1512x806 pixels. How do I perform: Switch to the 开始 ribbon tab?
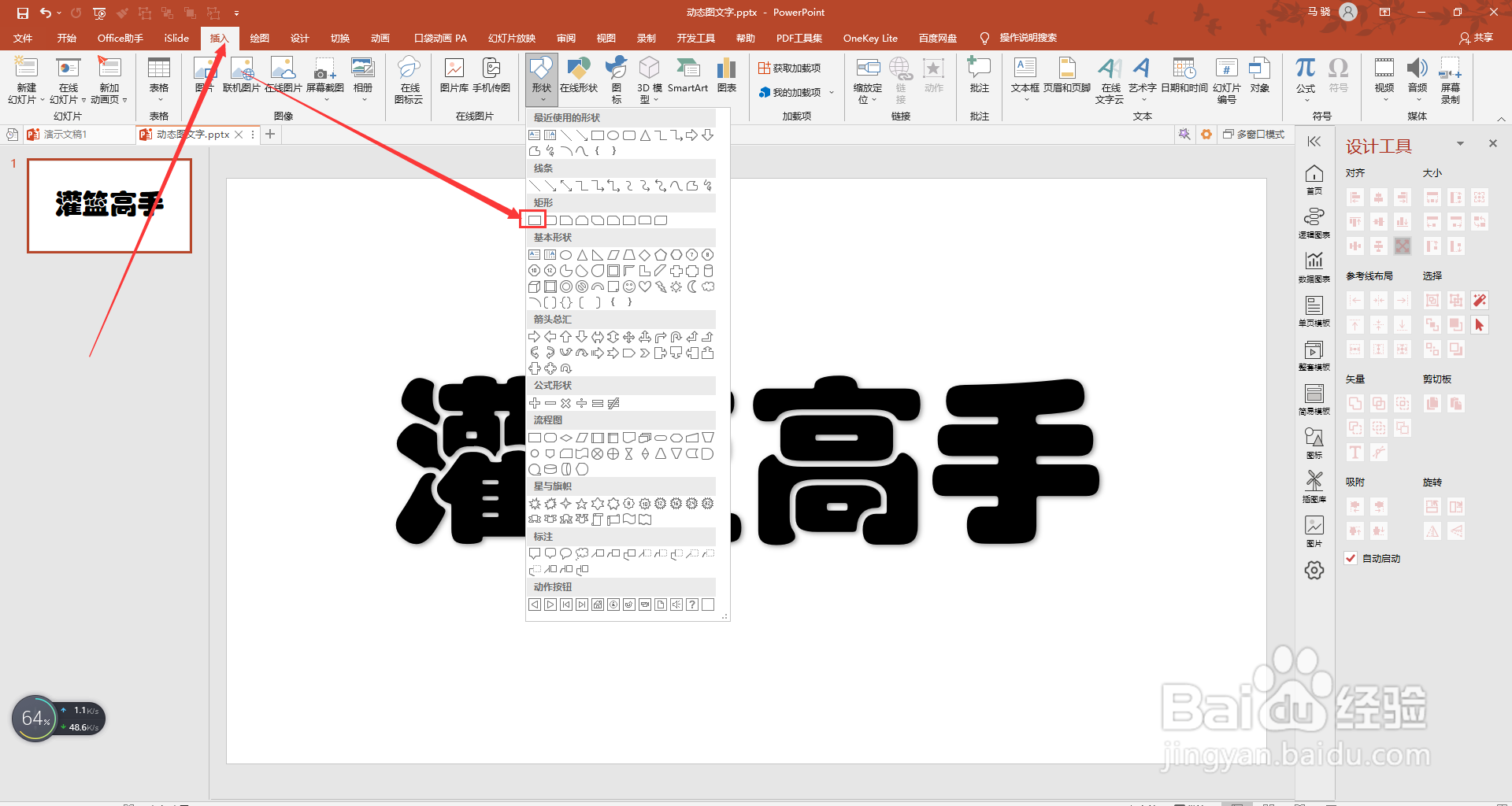point(67,38)
